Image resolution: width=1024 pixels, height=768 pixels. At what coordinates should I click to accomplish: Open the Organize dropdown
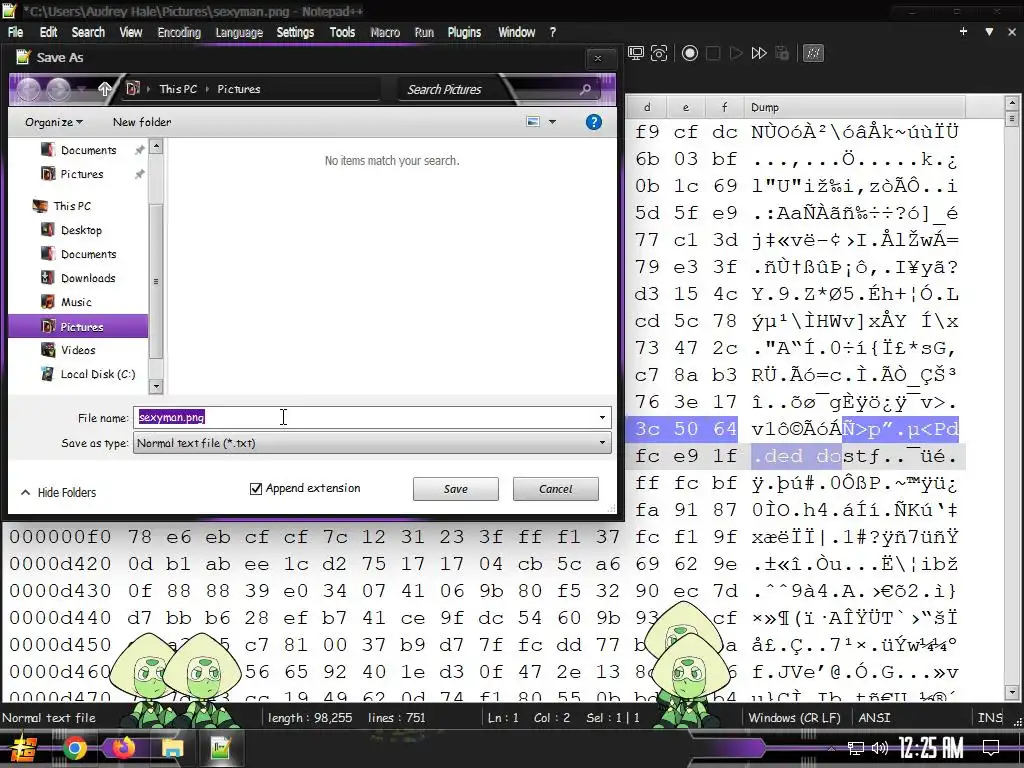[x=54, y=122]
